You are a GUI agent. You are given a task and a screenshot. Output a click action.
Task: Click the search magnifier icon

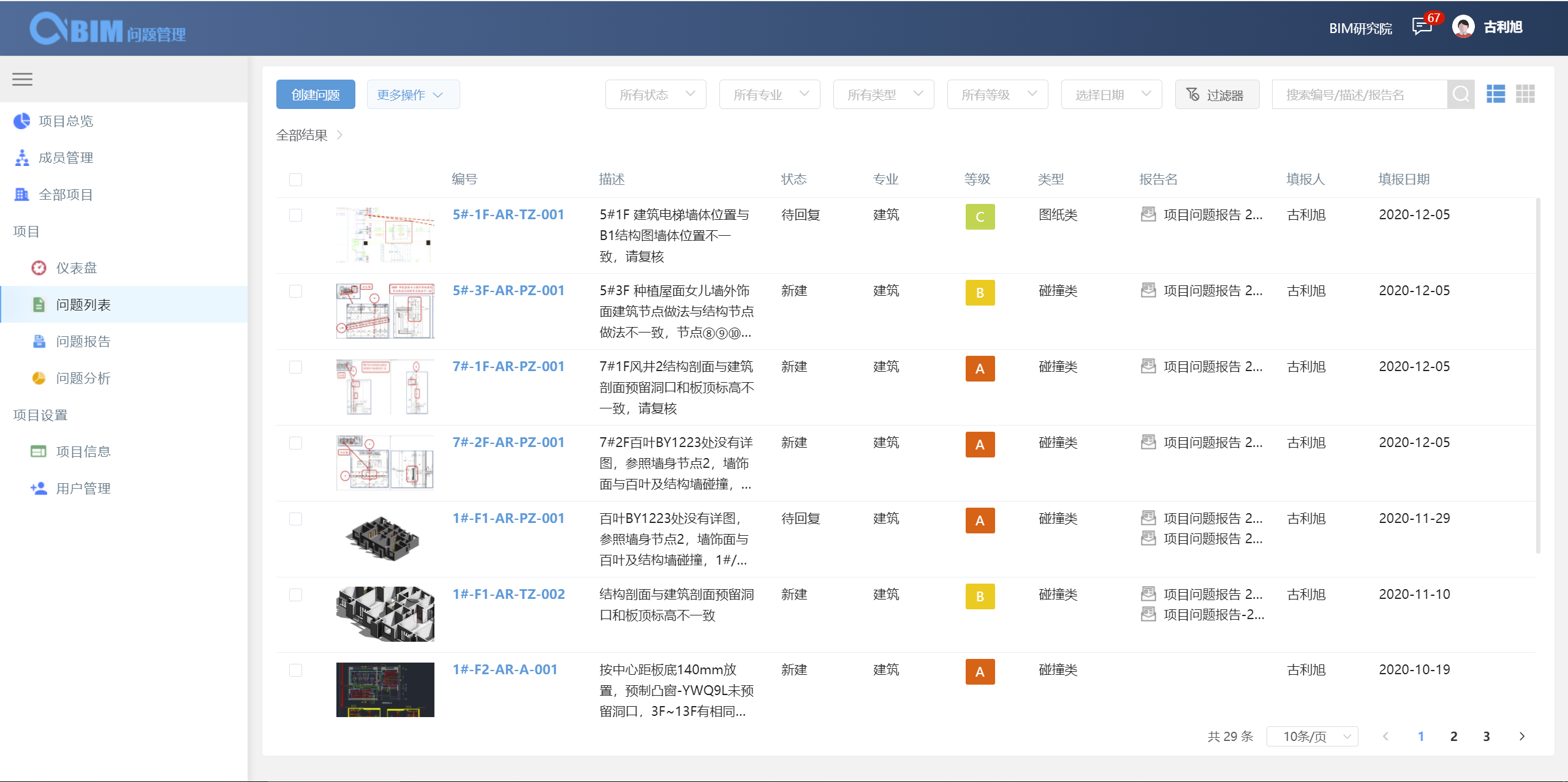(x=1460, y=94)
